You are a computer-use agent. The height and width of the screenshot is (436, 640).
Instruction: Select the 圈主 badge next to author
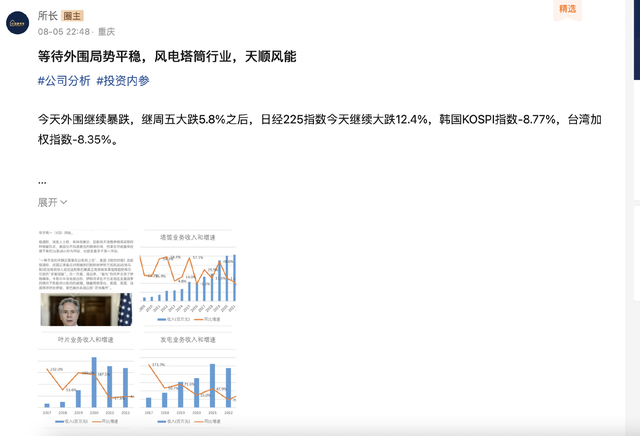click(72, 16)
